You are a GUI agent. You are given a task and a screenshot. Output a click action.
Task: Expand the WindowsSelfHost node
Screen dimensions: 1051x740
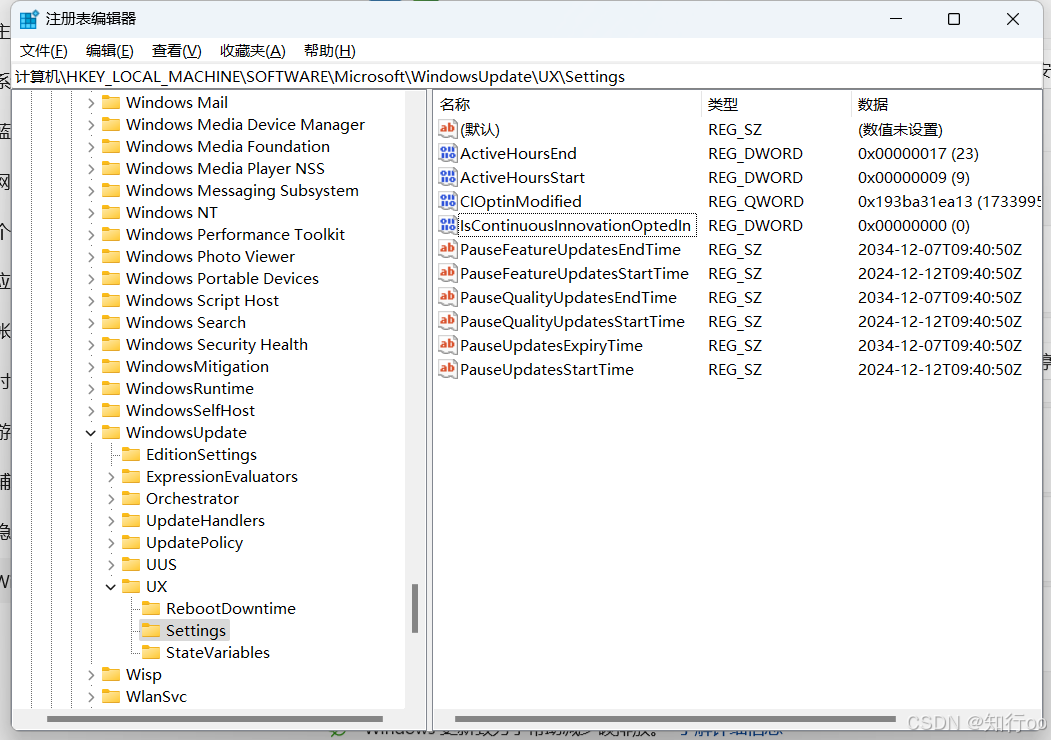pyautogui.click(x=90, y=411)
